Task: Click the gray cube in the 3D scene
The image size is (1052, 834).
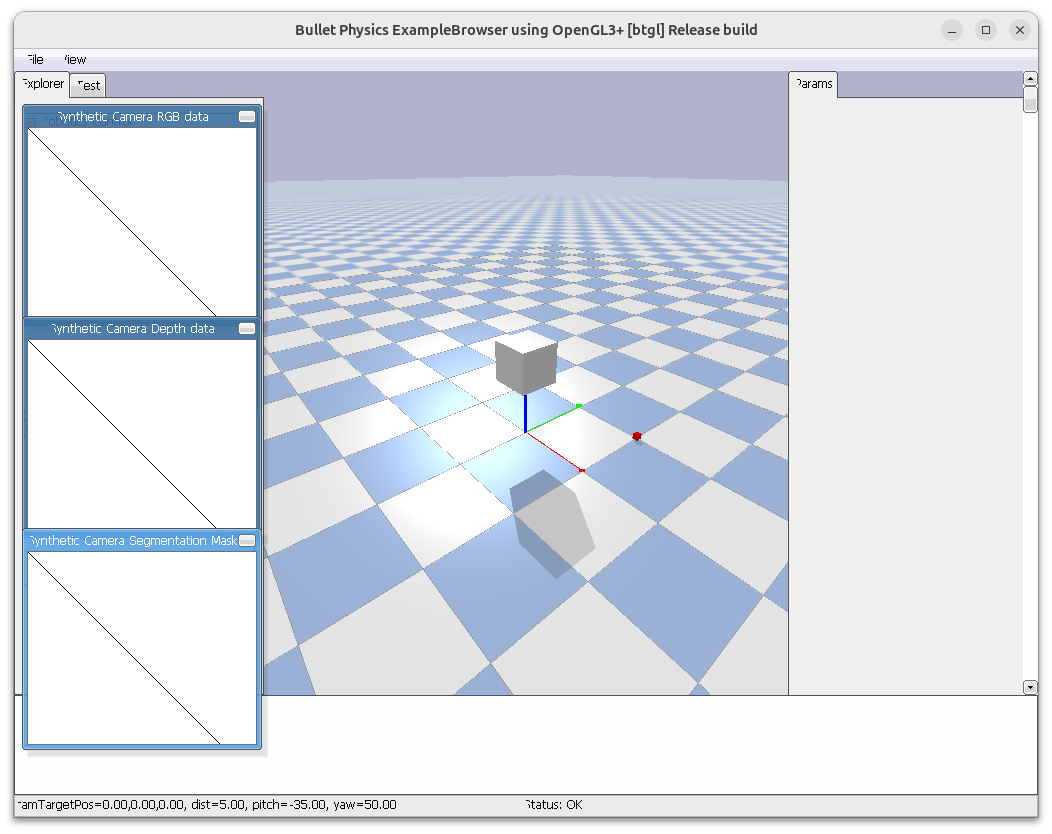Action: [525, 363]
